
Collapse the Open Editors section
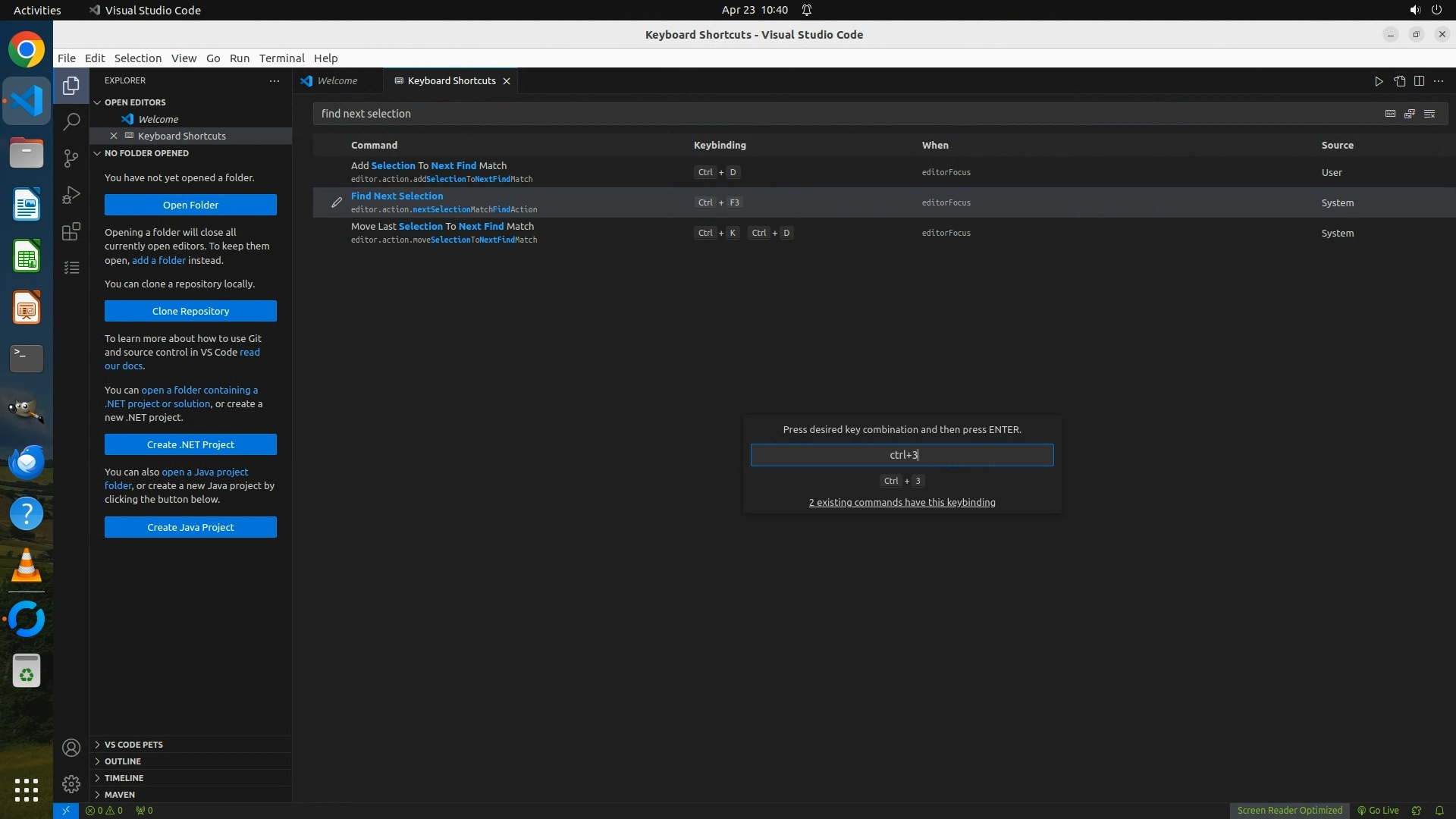coord(135,102)
